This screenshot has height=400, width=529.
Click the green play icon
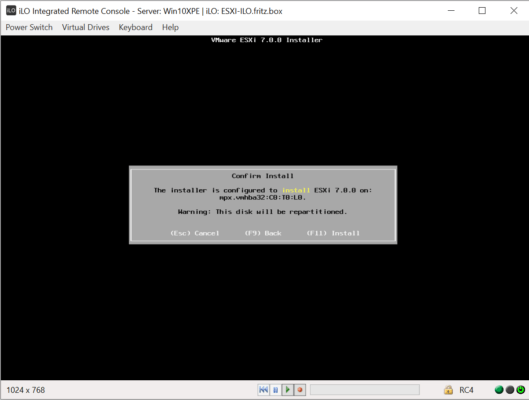(x=287, y=390)
